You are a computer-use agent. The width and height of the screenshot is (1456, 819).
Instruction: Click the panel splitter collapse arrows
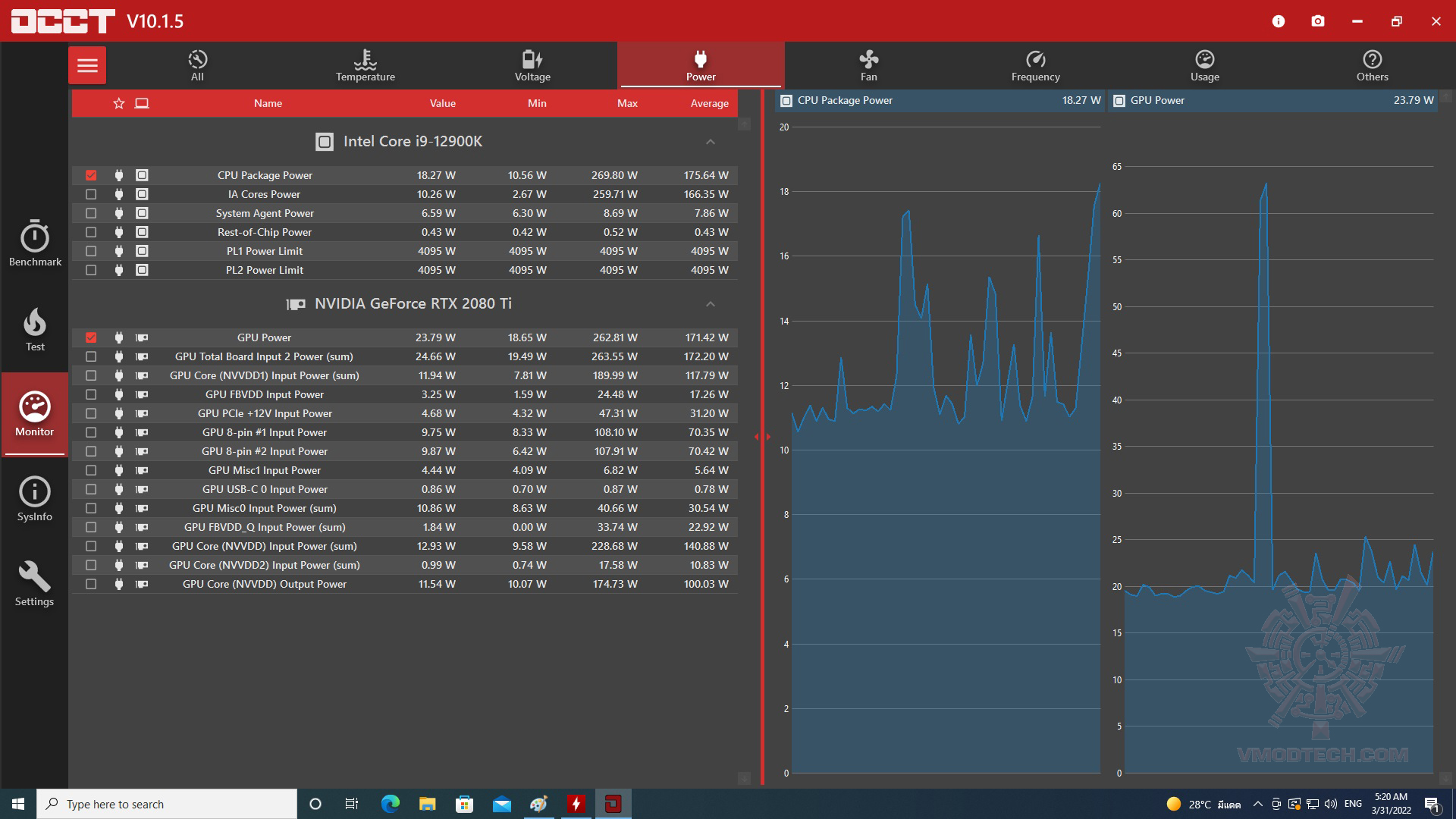coord(762,437)
